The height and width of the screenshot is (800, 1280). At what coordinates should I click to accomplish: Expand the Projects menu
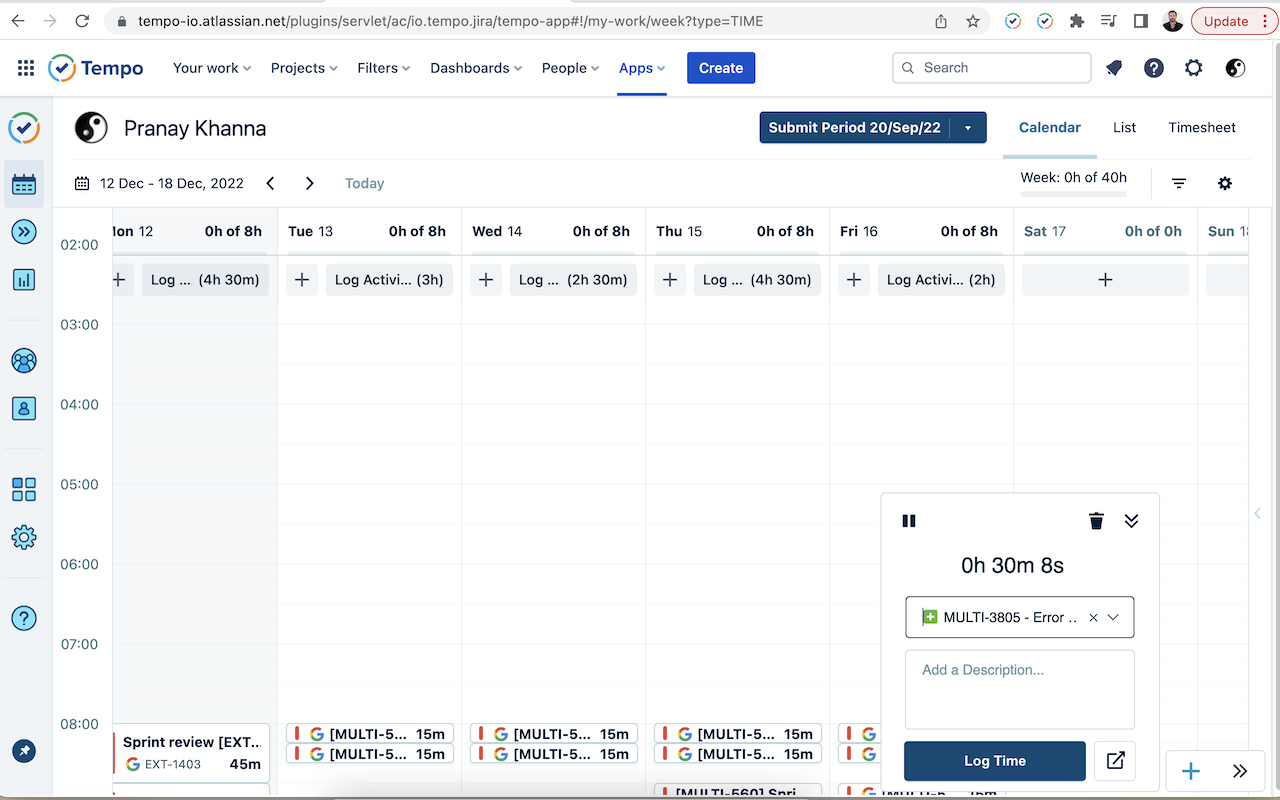pos(304,68)
